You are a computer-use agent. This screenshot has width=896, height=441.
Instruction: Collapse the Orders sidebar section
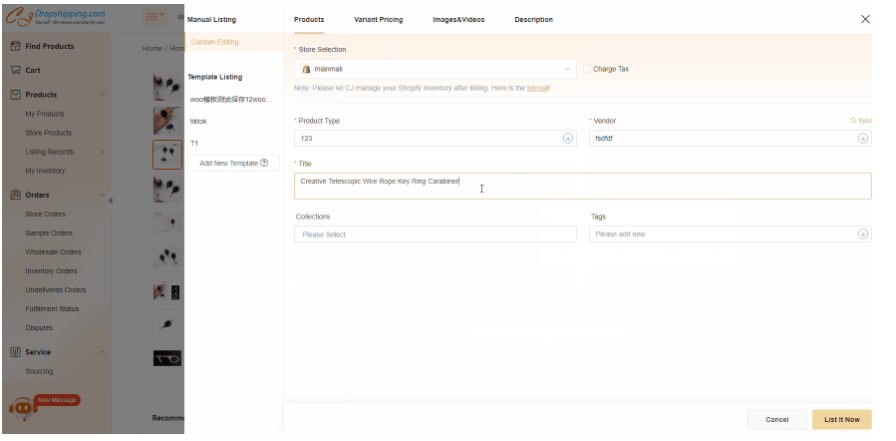click(x=102, y=195)
